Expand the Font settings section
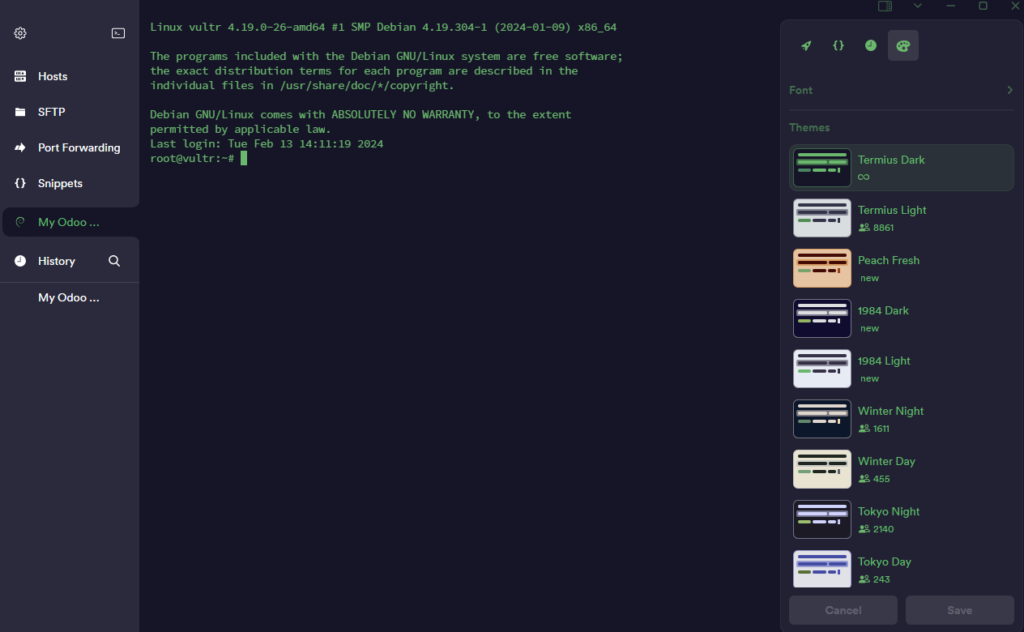The height and width of the screenshot is (632, 1024). pyautogui.click(x=900, y=89)
